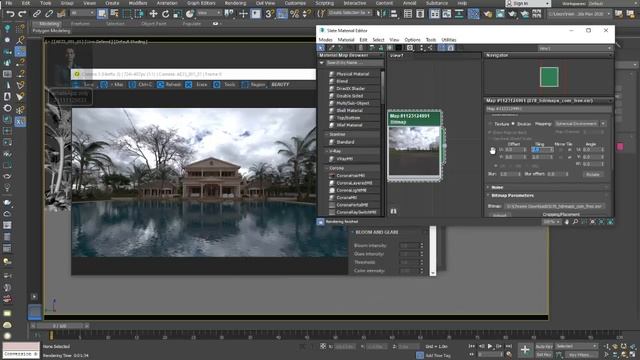Choose the Select and Move tool
Viewport: 640px width, 360px height.
153,14
